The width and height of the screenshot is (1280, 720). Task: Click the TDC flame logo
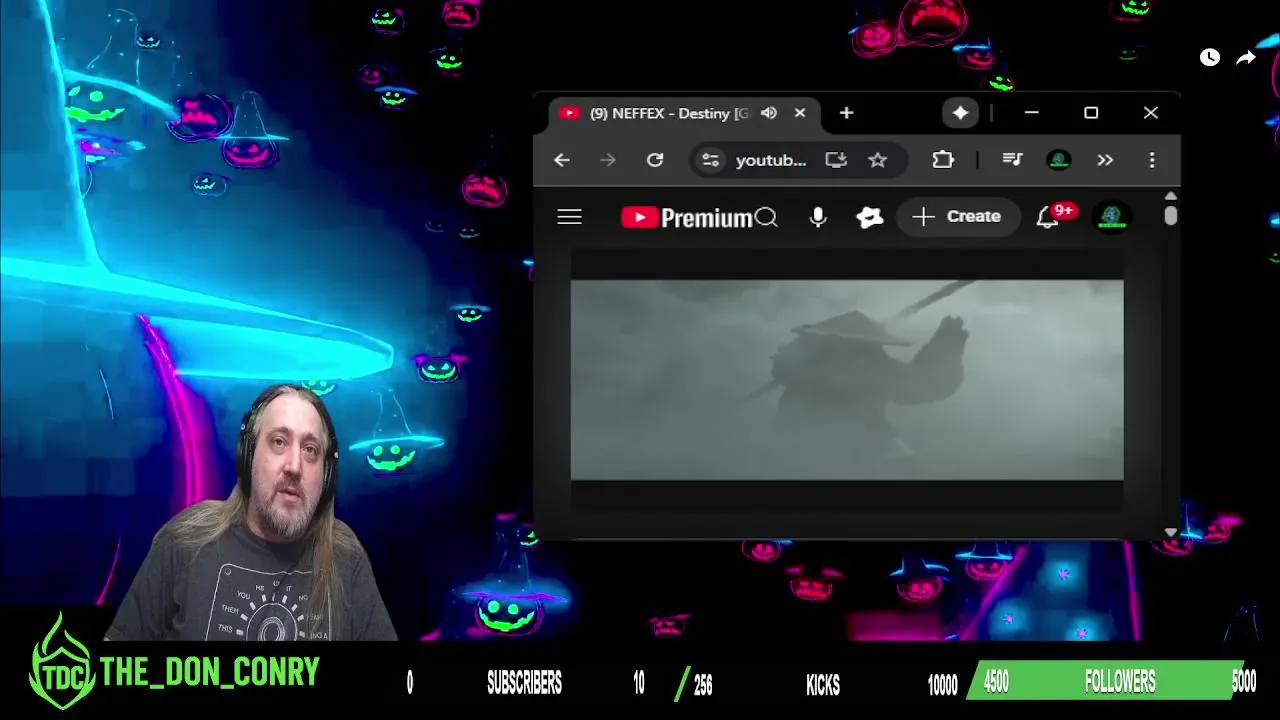pyautogui.click(x=62, y=662)
